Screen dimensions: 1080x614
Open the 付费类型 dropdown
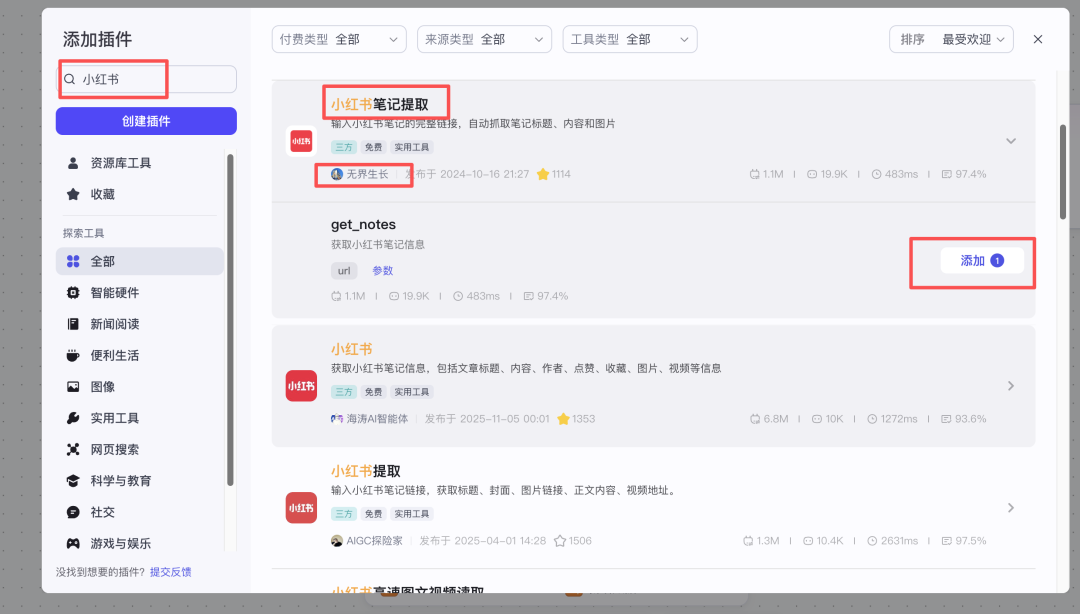pyautogui.click(x=339, y=39)
